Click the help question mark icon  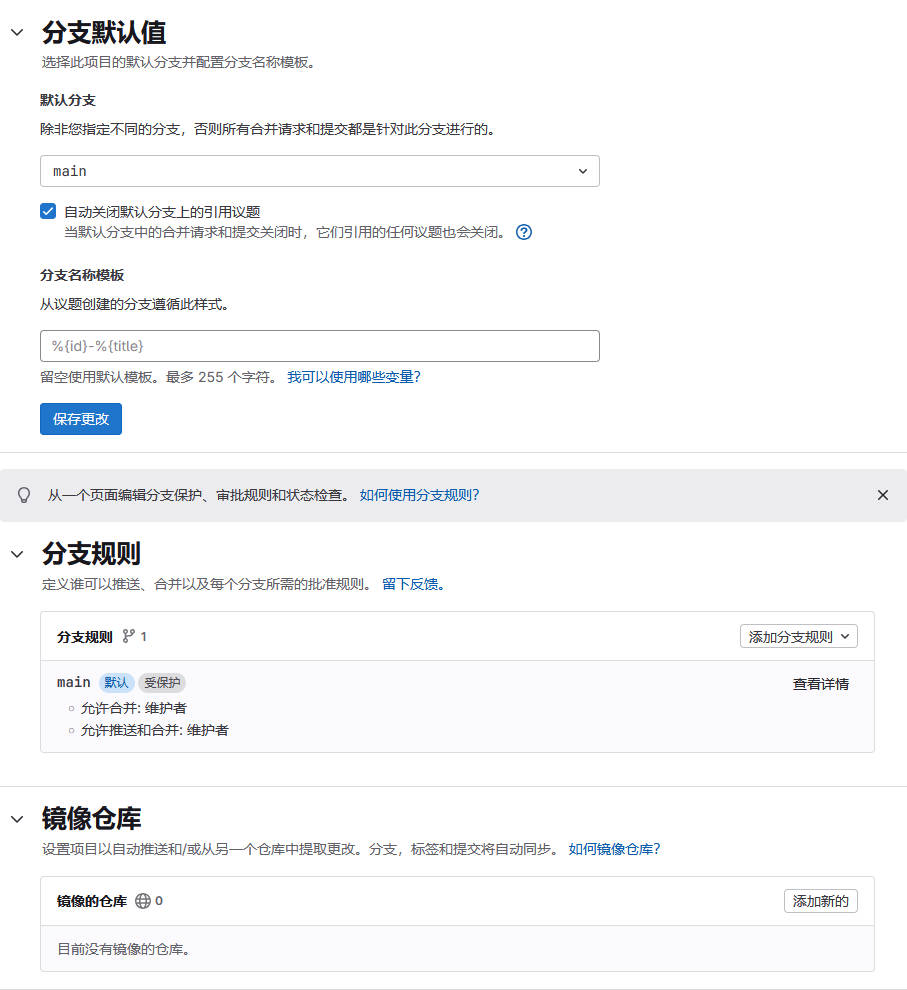[523, 232]
